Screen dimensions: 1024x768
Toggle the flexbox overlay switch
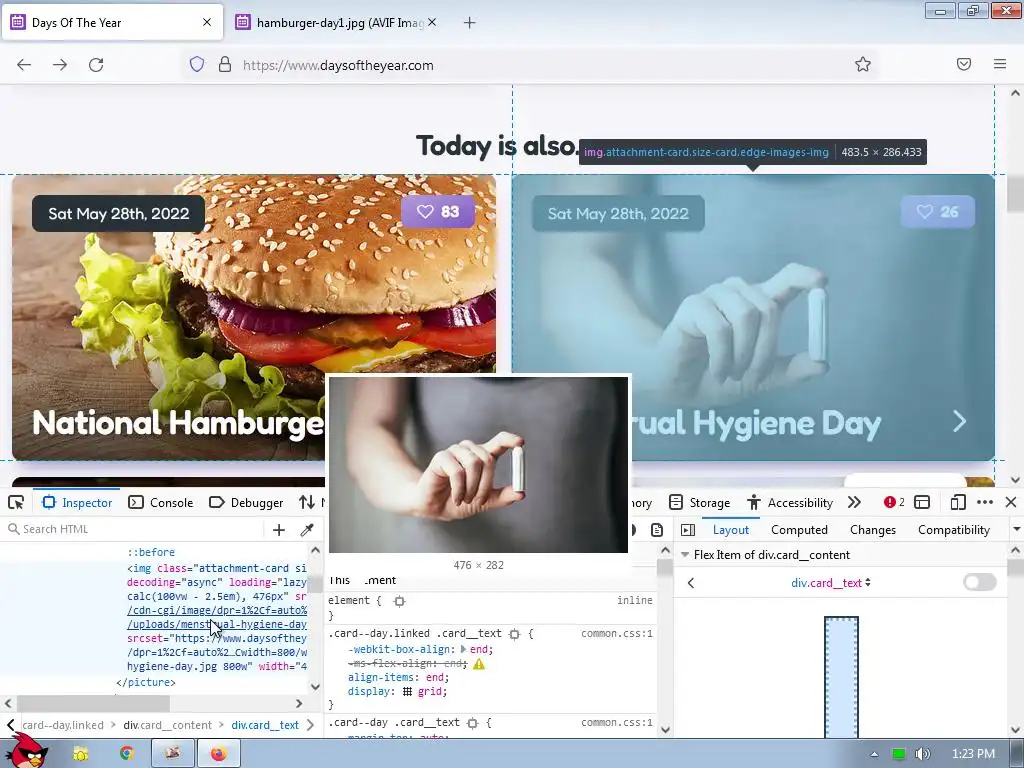980,582
